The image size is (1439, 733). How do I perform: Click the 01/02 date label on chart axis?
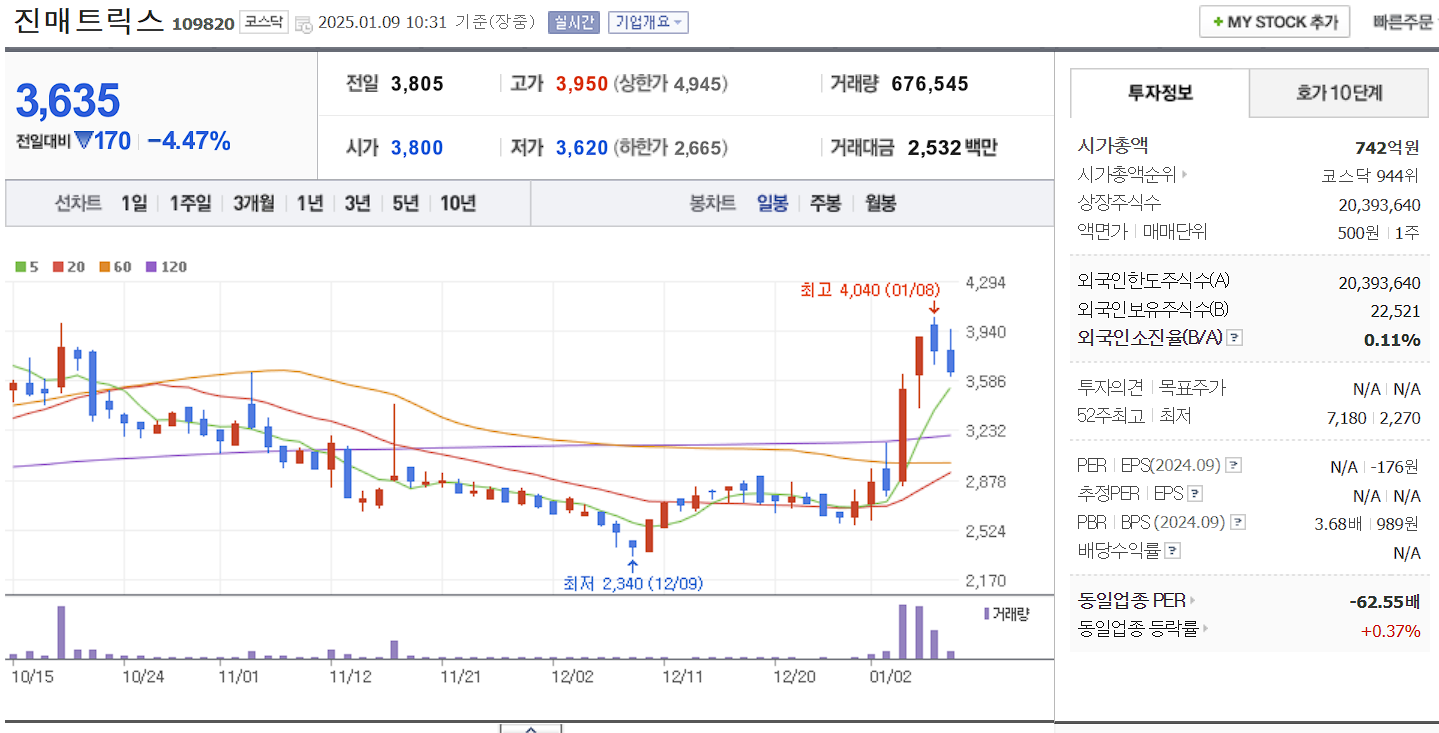click(890, 676)
